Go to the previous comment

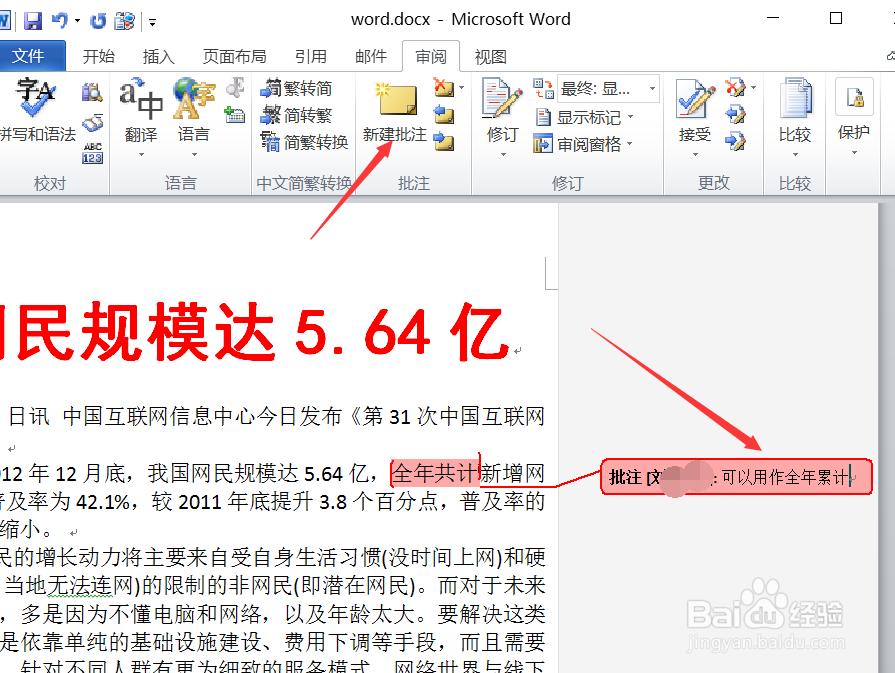pyautogui.click(x=444, y=114)
